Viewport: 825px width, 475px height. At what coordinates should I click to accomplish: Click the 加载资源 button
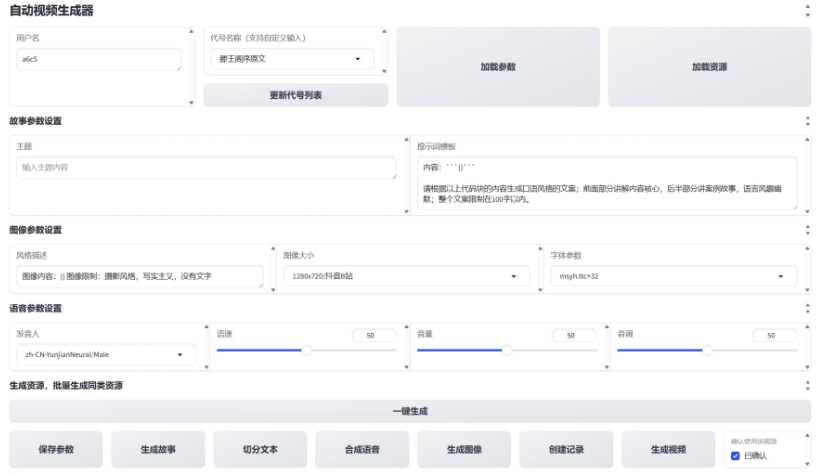tap(709, 67)
